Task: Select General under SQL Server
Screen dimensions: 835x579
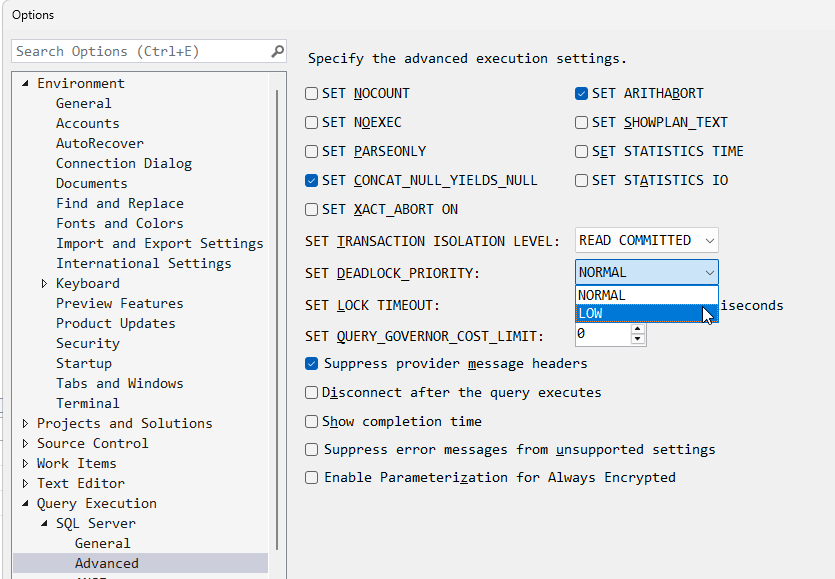Action: [102, 544]
